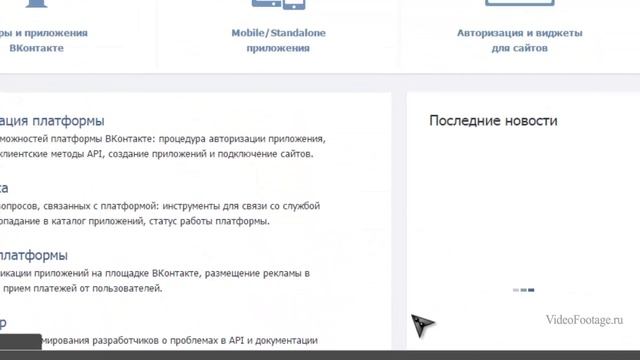Select the middle news slider dot
Image resolution: width=640 pixels, height=360 pixels.
coord(524,290)
